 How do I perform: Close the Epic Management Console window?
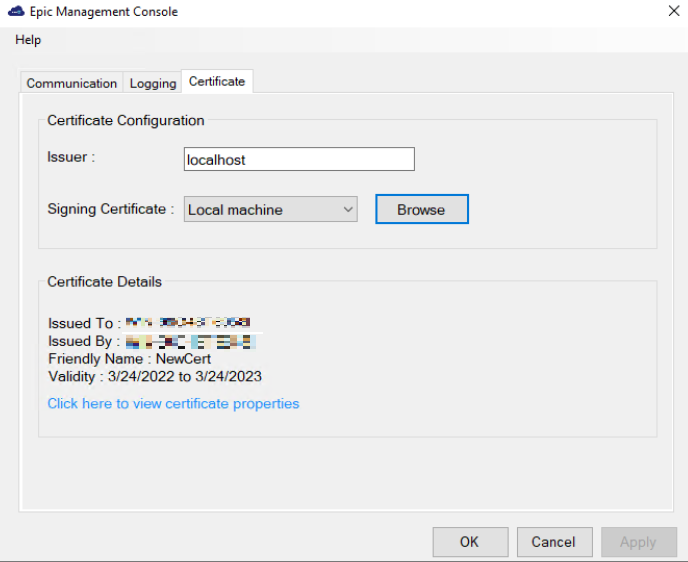[674, 11]
